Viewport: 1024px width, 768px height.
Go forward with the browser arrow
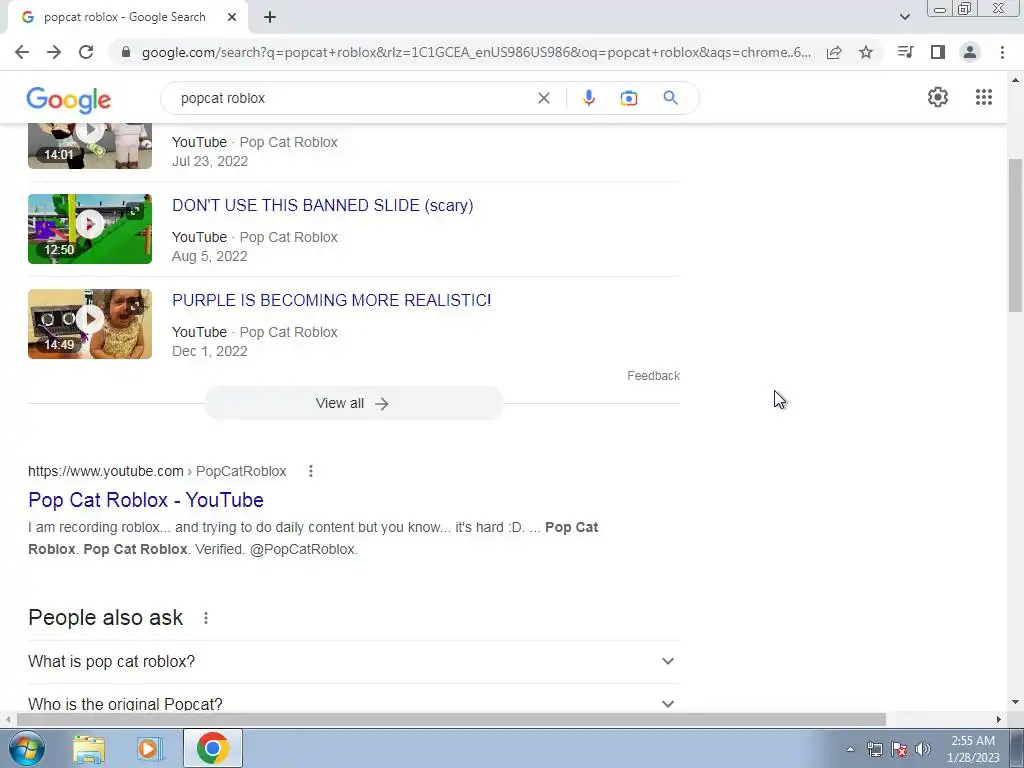pyautogui.click(x=54, y=52)
